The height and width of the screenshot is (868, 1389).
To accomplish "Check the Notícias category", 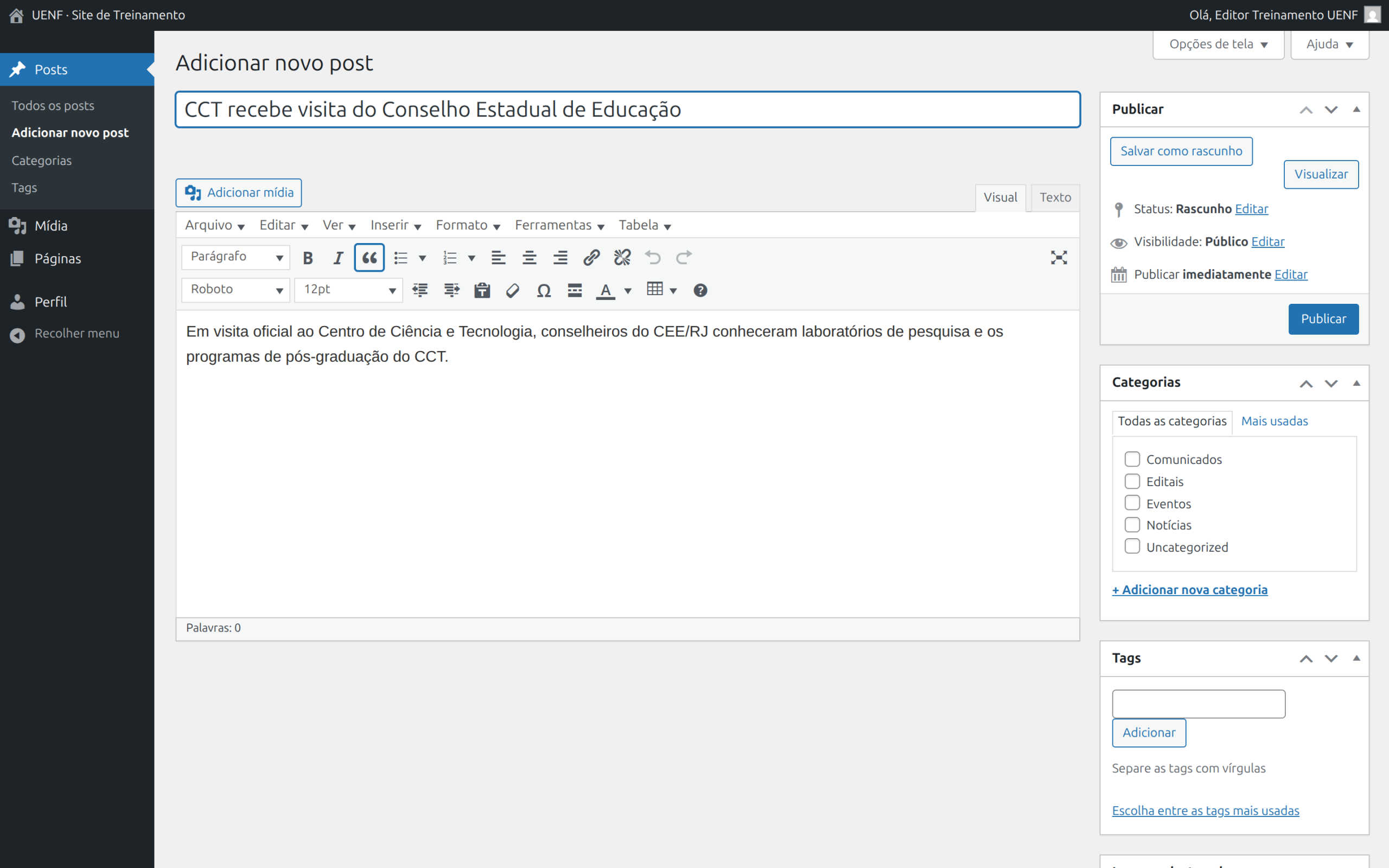I will click(x=1132, y=525).
